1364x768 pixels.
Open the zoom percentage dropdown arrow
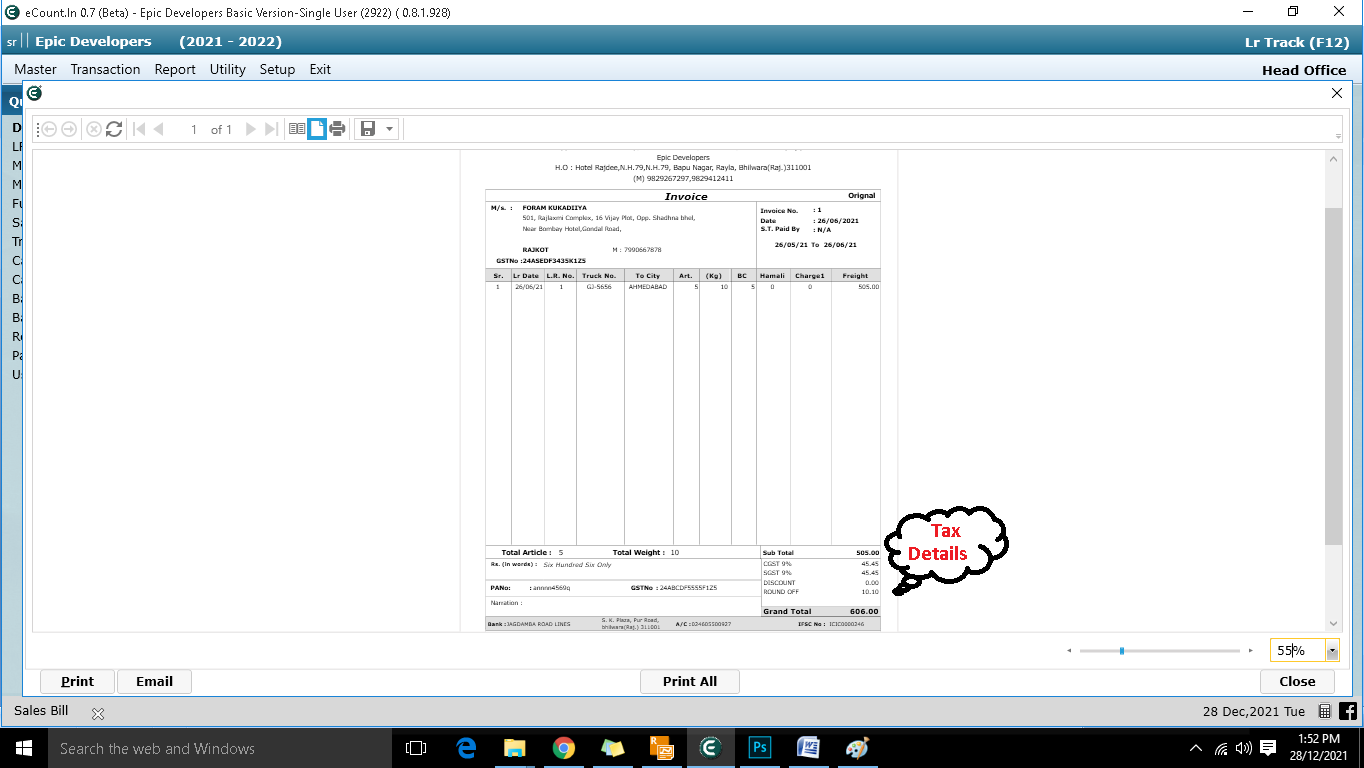point(1332,651)
